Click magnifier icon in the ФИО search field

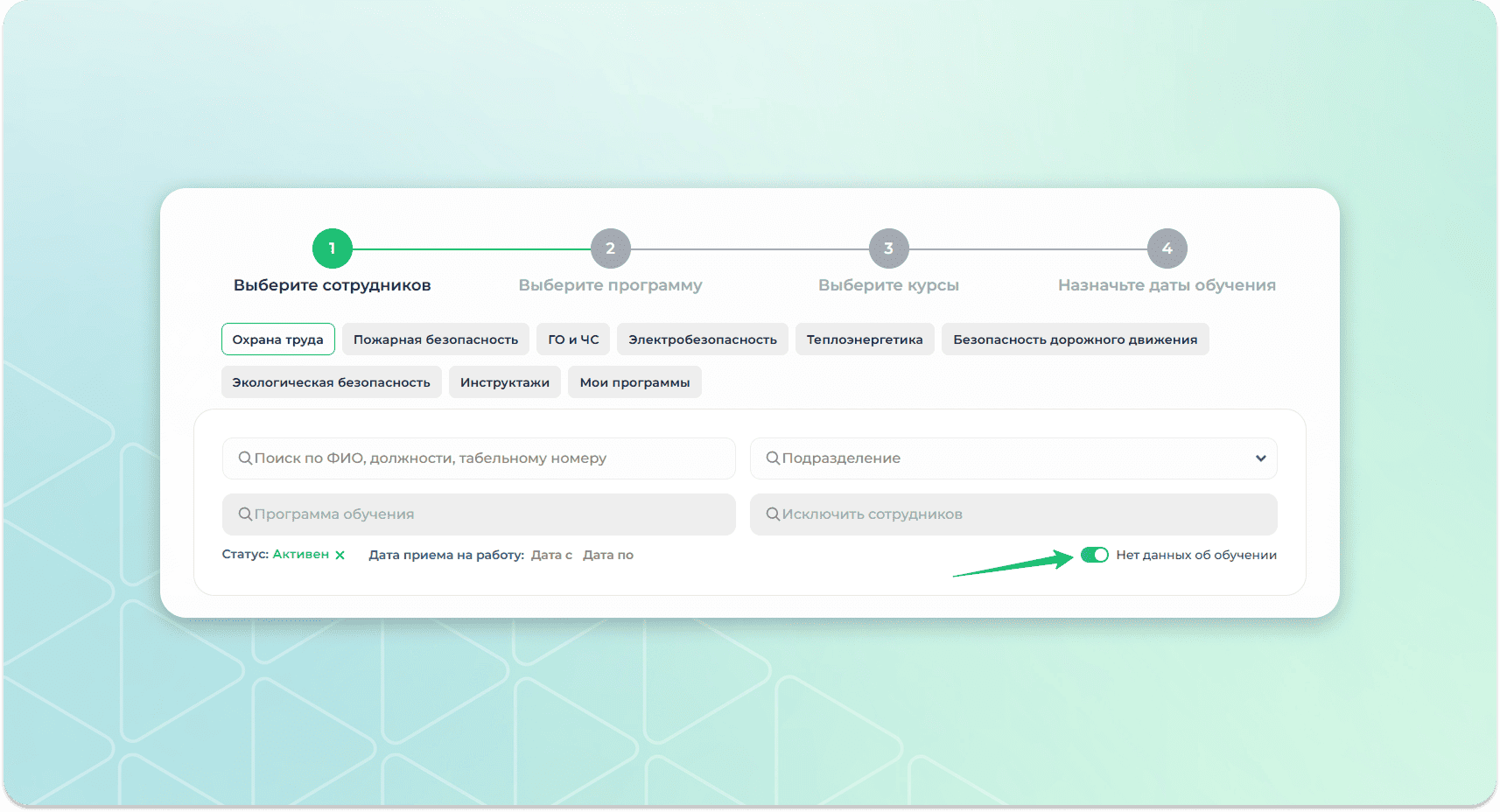point(245,458)
